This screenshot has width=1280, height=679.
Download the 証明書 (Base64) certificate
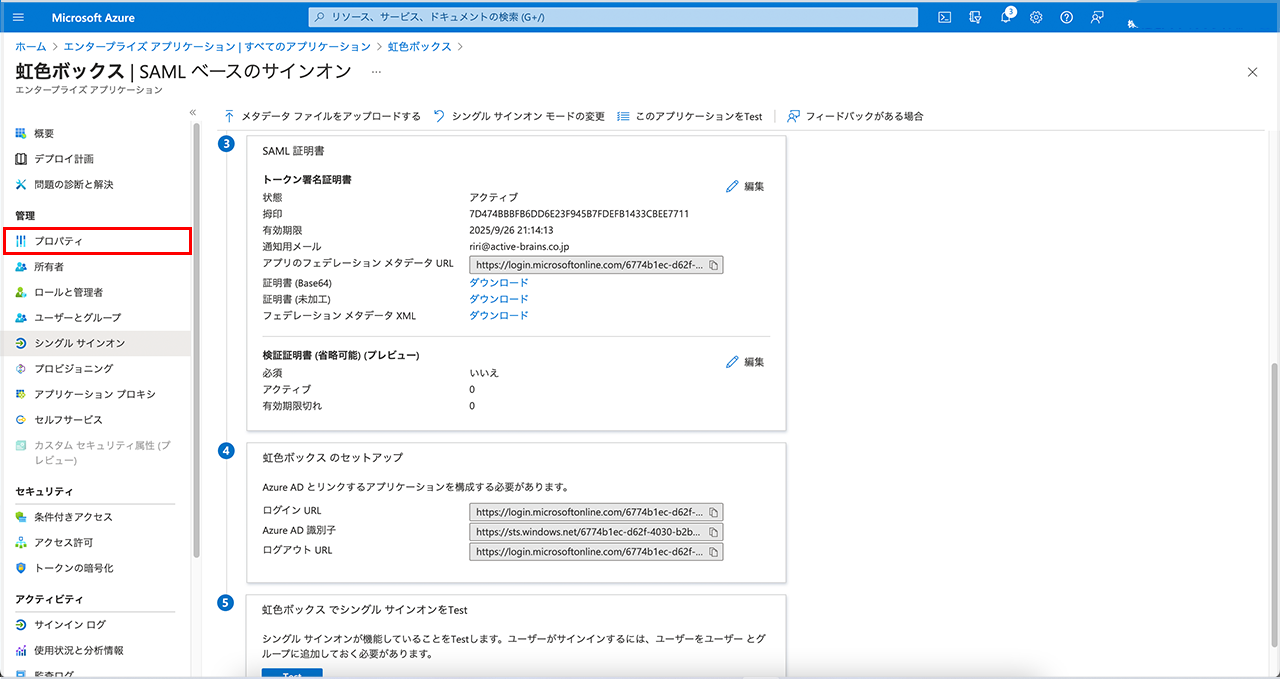pos(498,283)
